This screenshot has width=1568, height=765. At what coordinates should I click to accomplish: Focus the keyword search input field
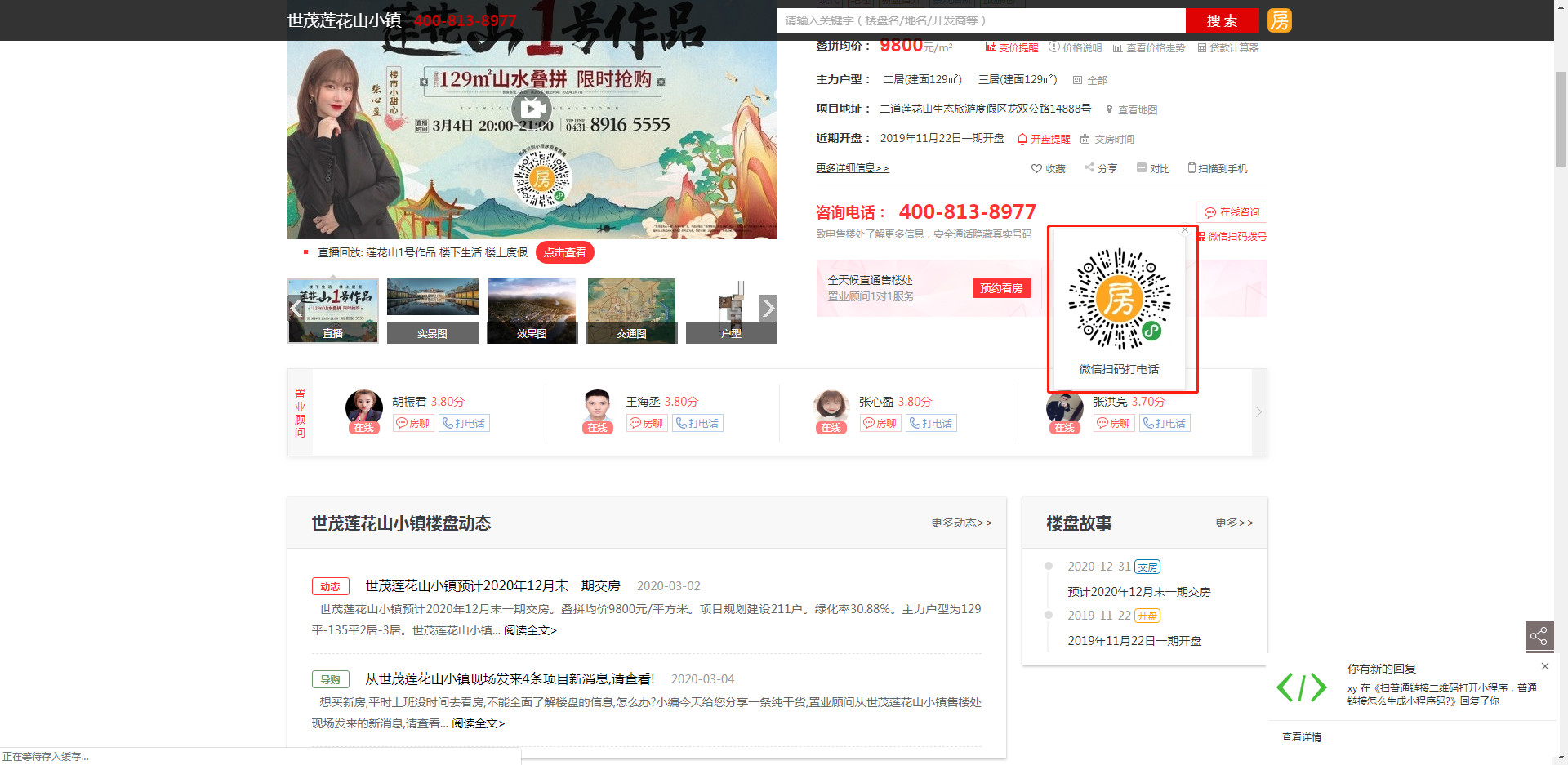click(x=982, y=20)
